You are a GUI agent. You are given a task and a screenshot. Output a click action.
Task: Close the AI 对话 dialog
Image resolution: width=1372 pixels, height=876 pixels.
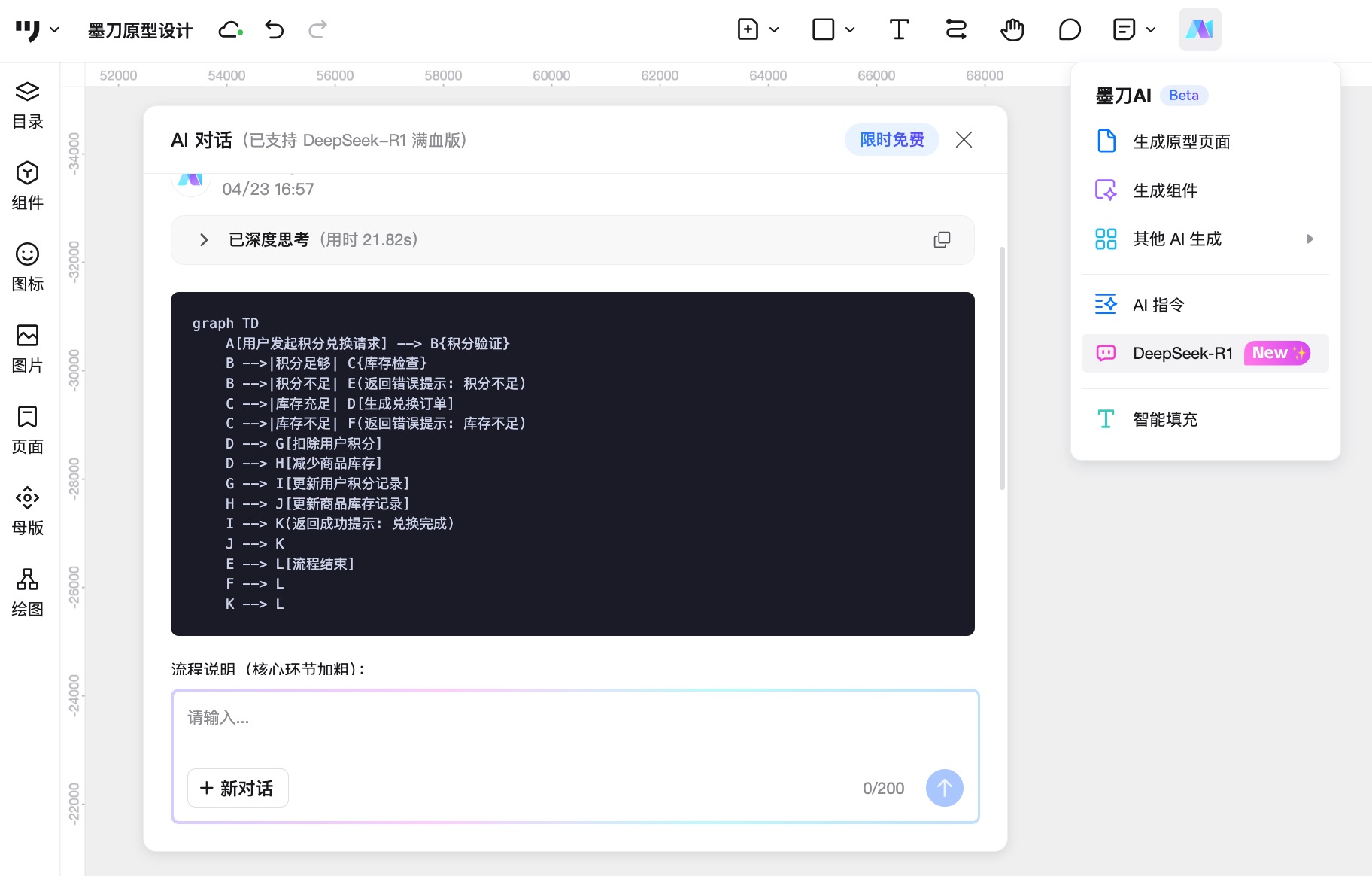(964, 140)
